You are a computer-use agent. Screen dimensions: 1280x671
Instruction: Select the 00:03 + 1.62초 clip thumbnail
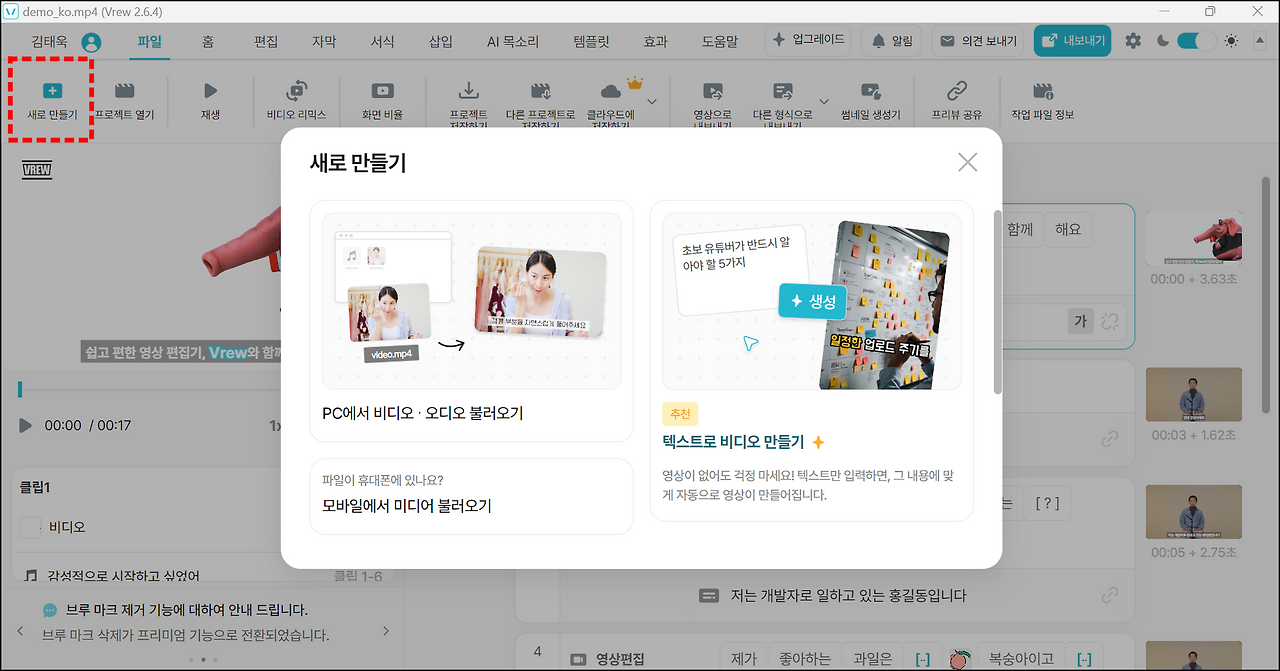1193,394
